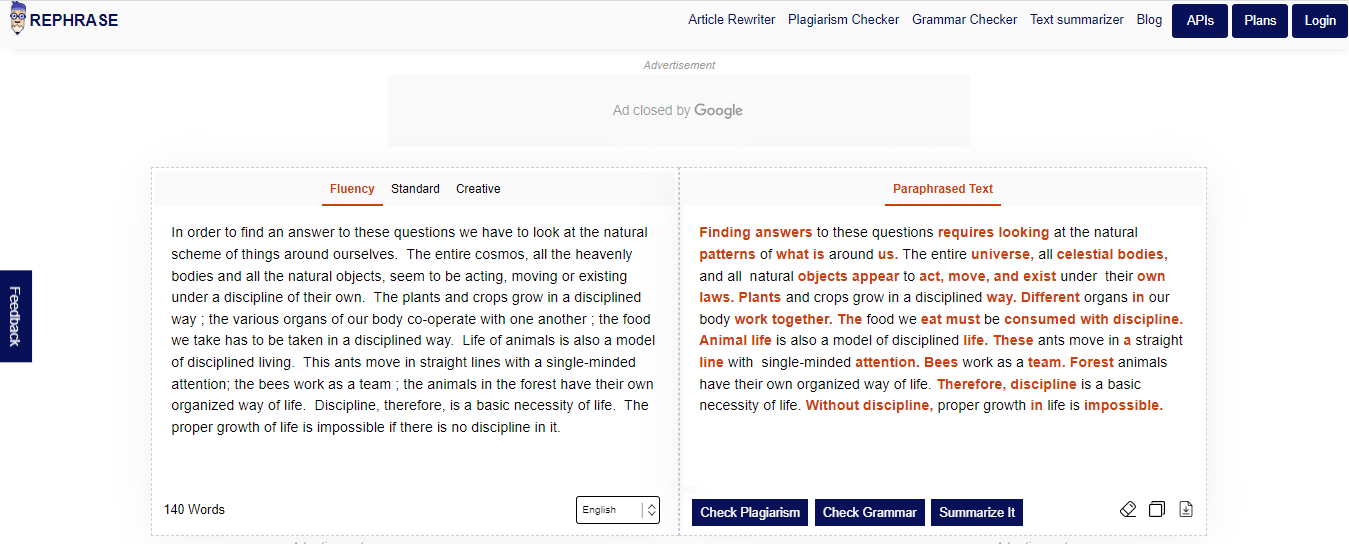This screenshot has width=1349, height=544.
Task: Switch to the Fluency mode tab
Action: pos(352,189)
